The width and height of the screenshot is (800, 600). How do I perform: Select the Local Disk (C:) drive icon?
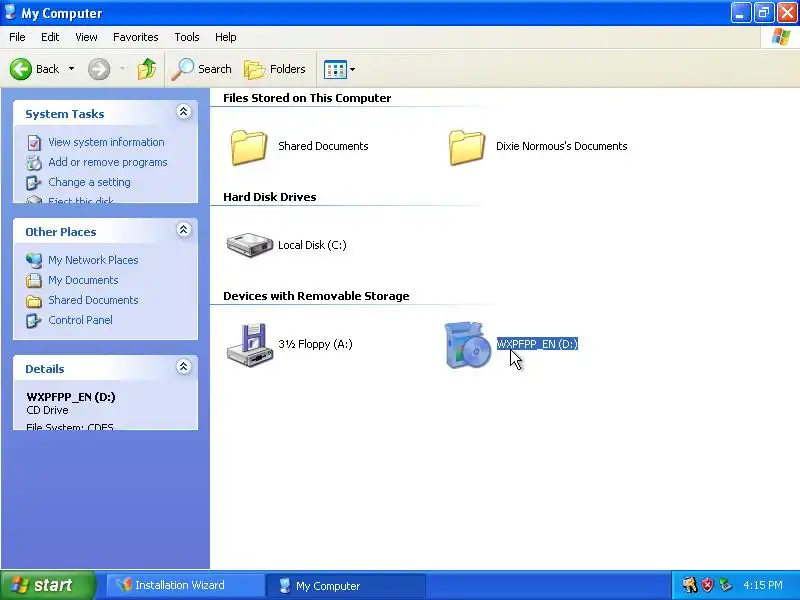coord(249,245)
